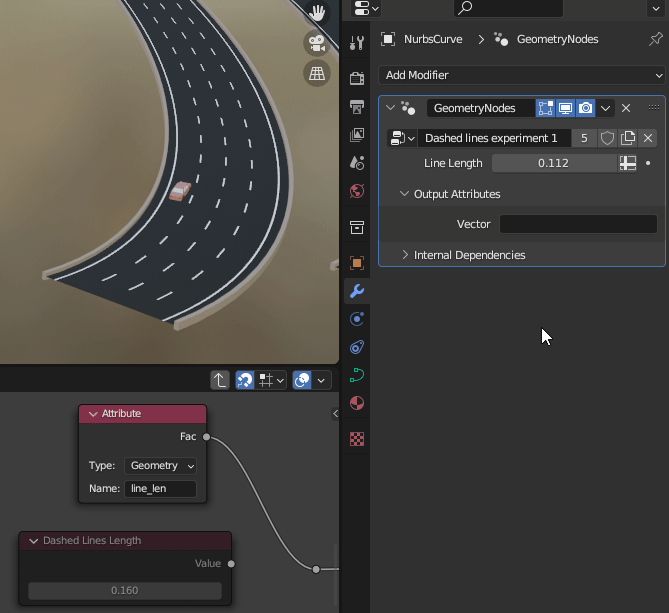669x613 pixels.
Task: Open the Object Constraints properties tab
Action: tap(357, 347)
